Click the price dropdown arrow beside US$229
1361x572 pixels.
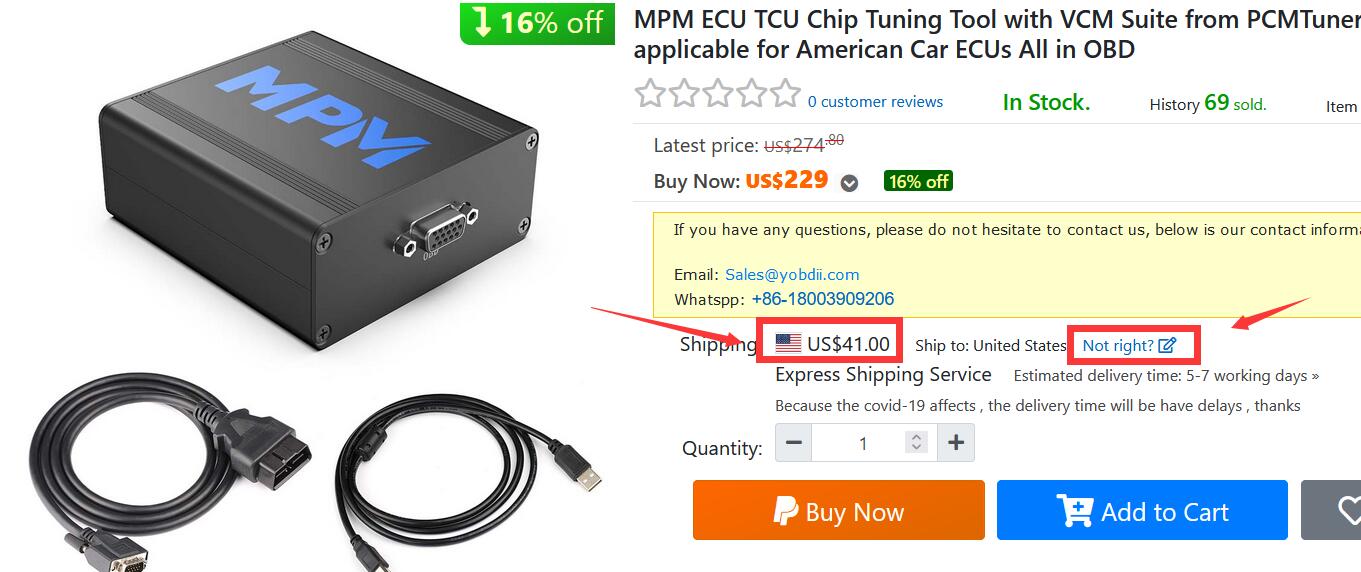coord(849,183)
